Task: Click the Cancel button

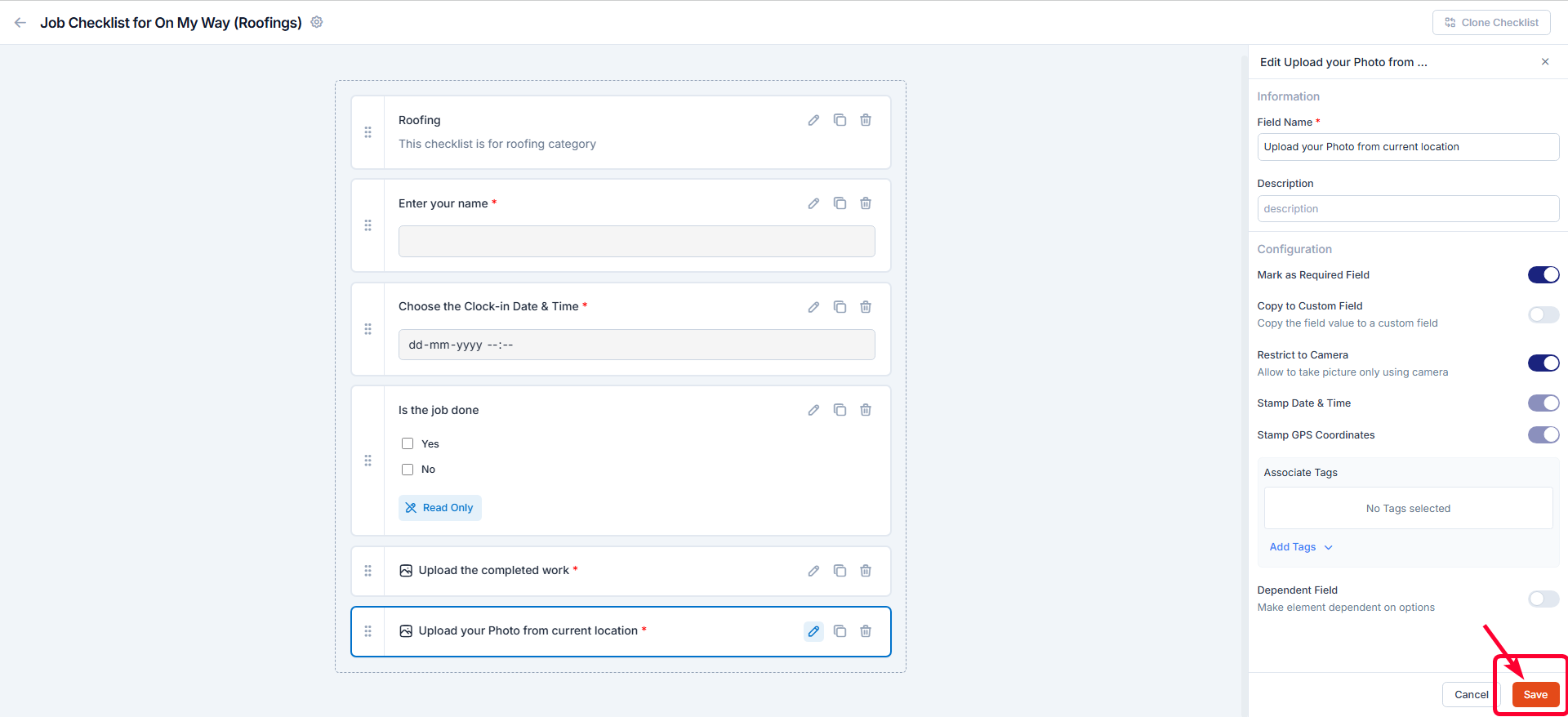Action: (1471, 695)
